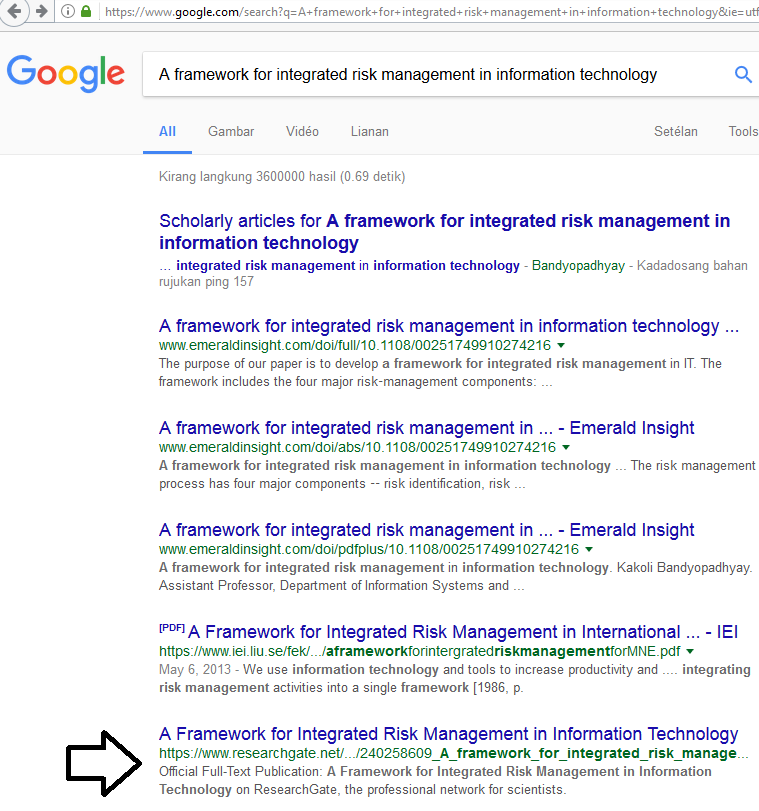Click snippet mentioning 'Kakoli Bandyopadhyay'
Image resolution: width=759 pixels, height=811 pixels.
455,576
